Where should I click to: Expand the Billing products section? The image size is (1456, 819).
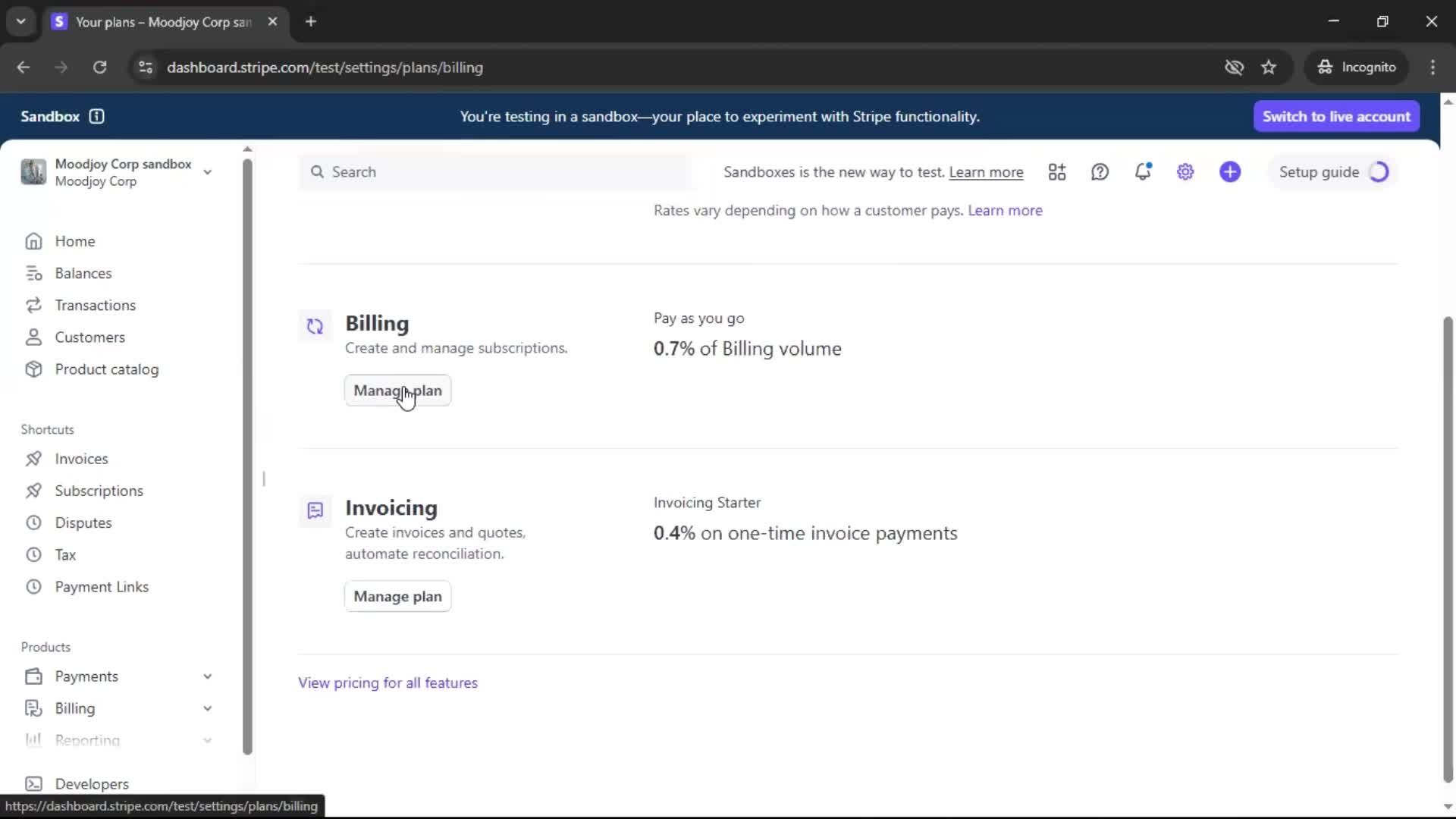click(207, 708)
